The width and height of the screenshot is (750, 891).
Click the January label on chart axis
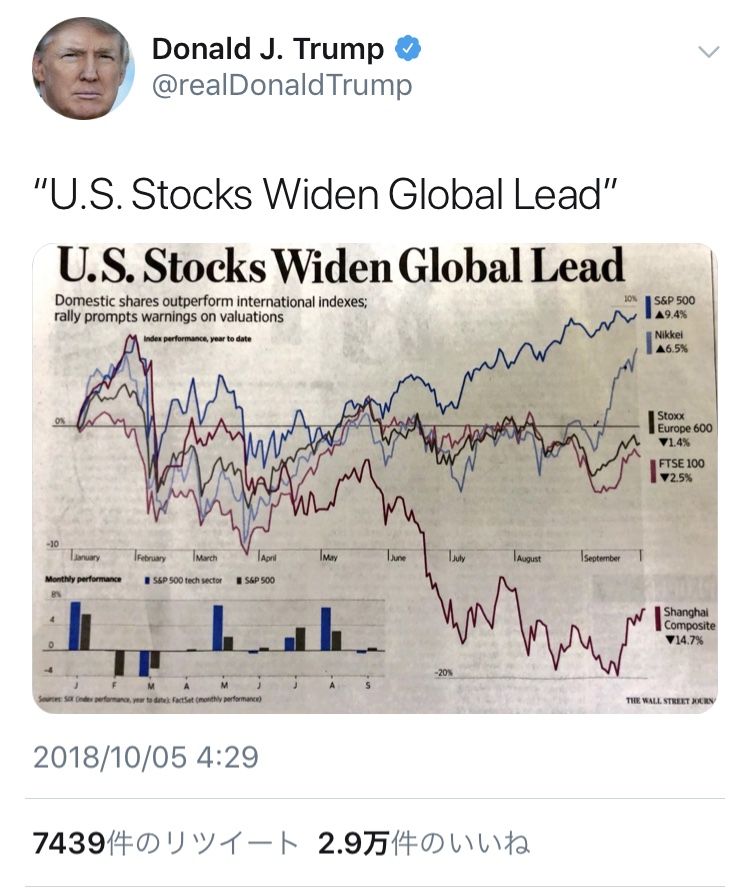(x=92, y=558)
